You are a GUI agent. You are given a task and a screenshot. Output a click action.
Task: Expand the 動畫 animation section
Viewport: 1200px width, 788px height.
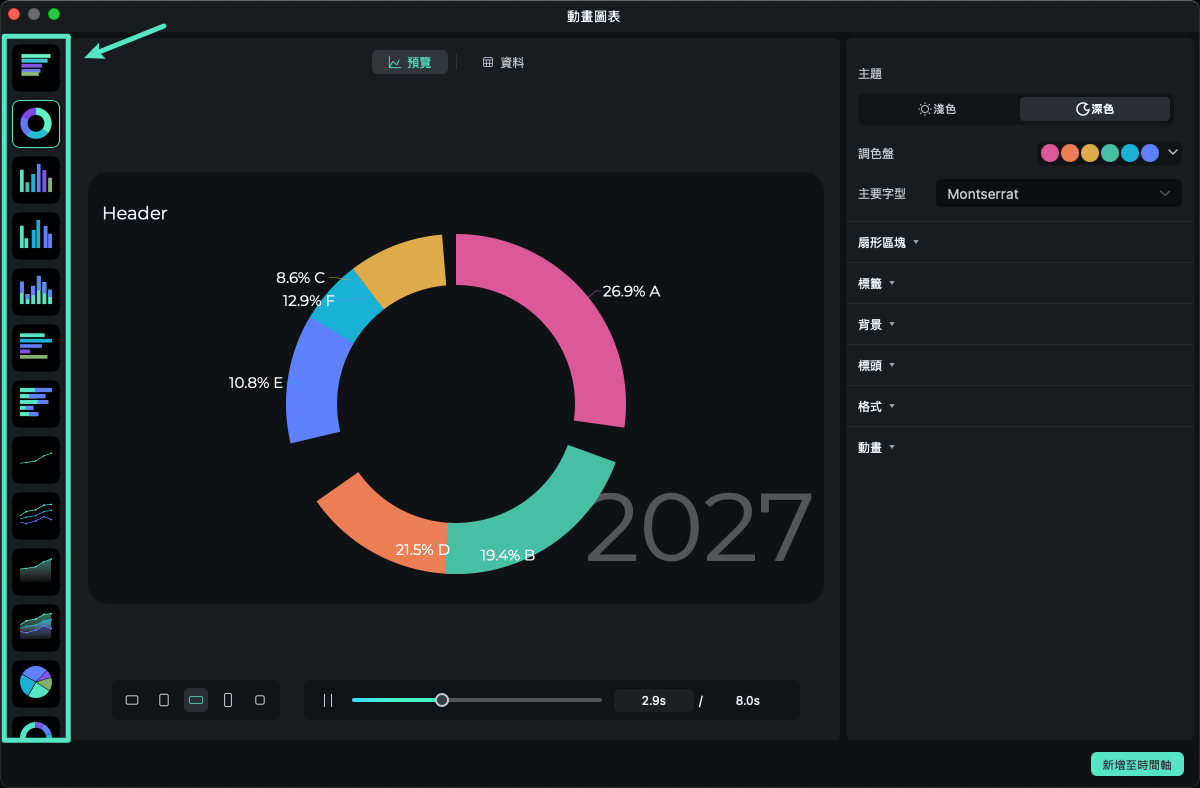click(875, 447)
